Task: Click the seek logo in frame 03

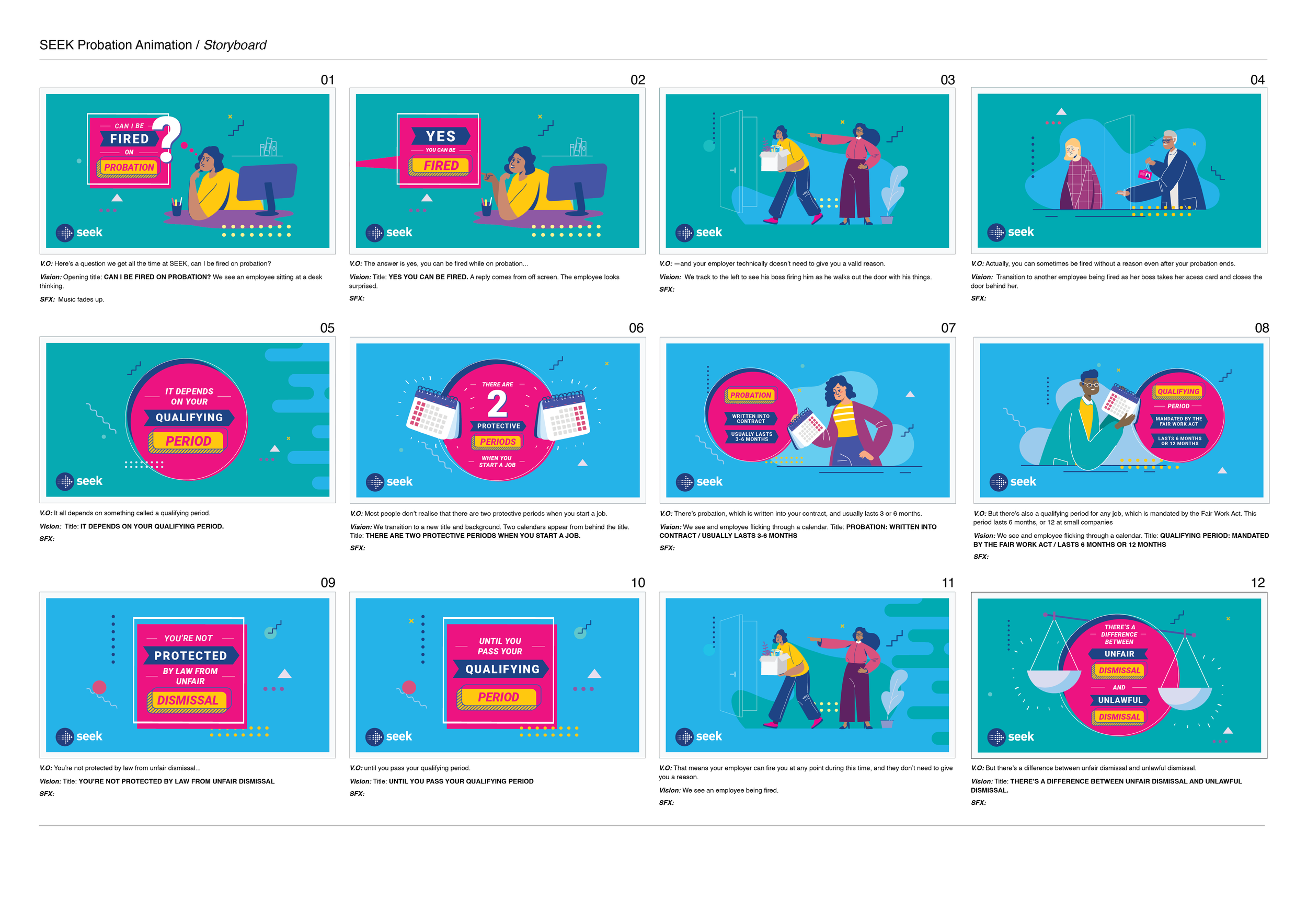Action: click(x=698, y=232)
